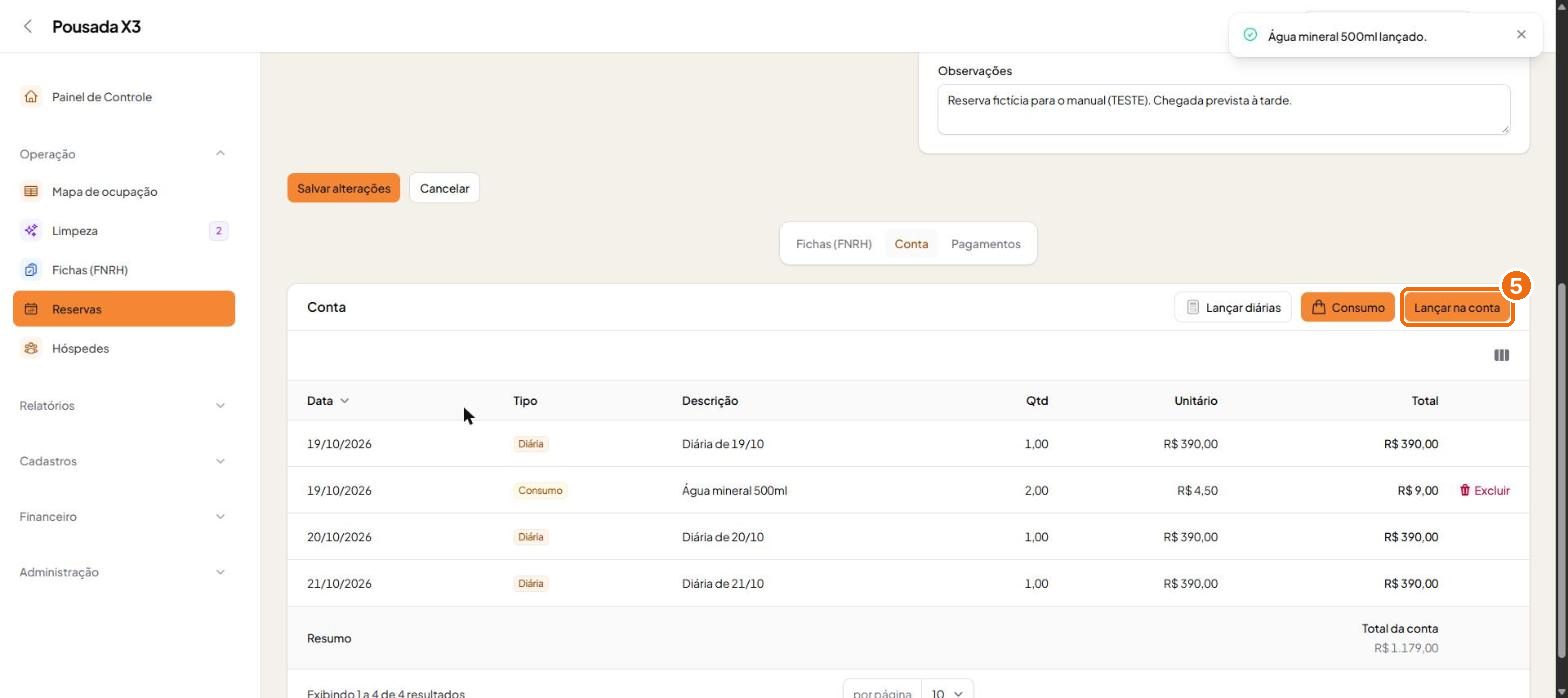Select the Conta tab
The image size is (1568, 698).
coord(911,243)
